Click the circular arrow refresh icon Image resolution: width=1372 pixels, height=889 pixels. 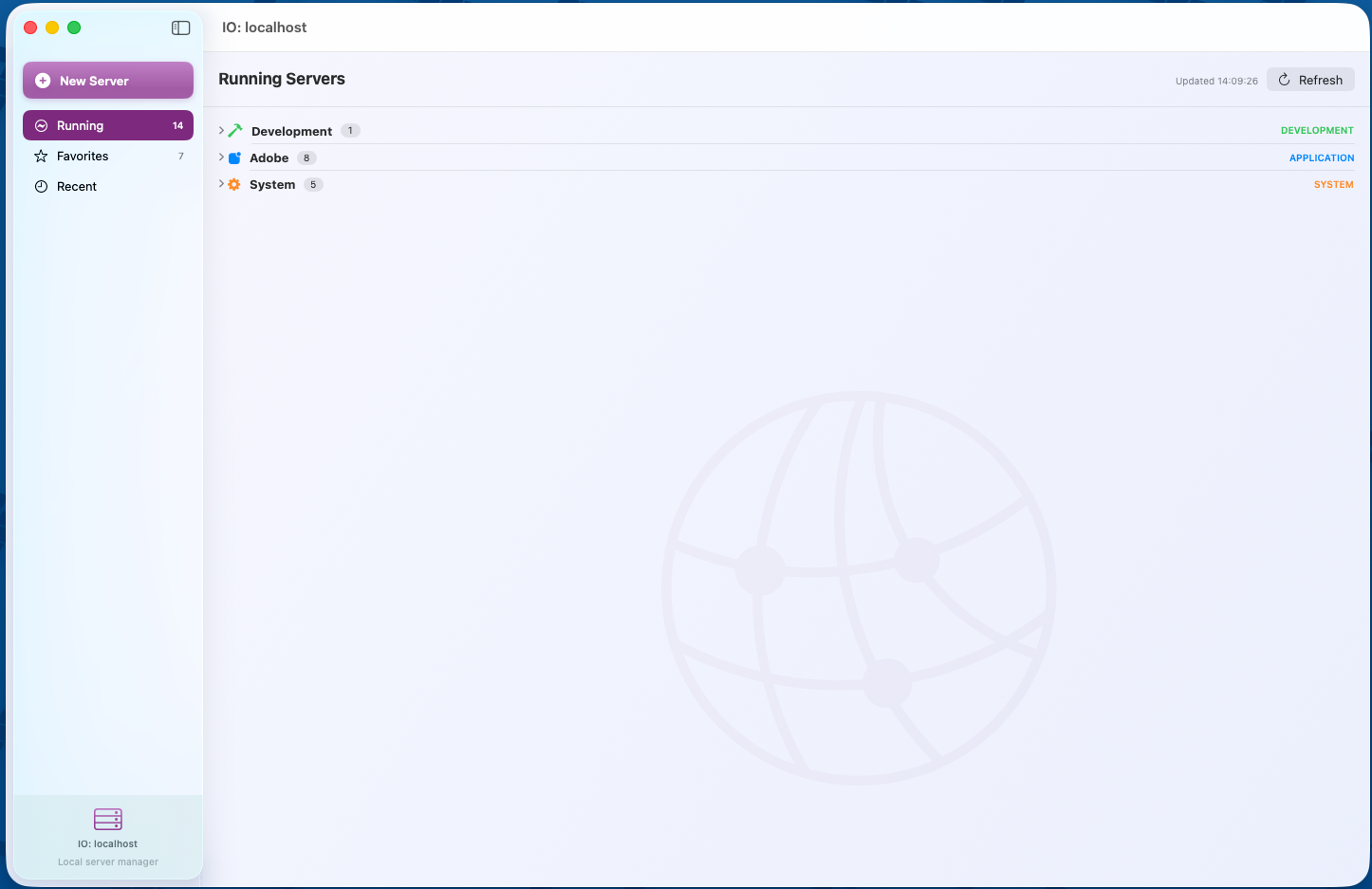point(1284,80)
